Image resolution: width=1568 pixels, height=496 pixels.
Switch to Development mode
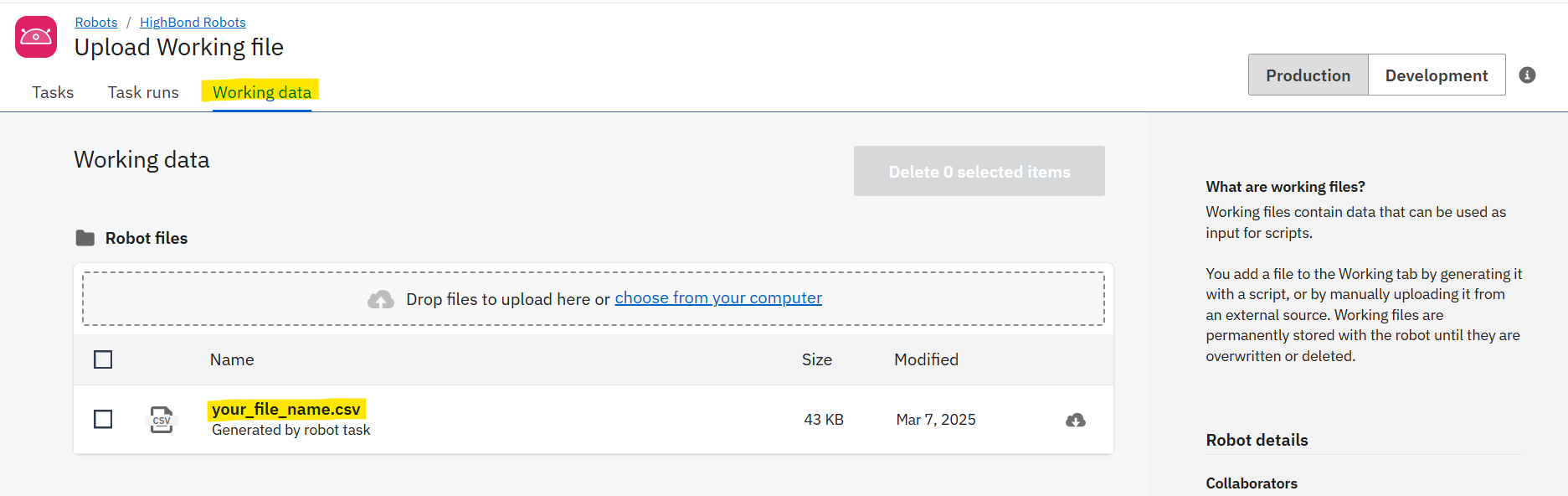point(1437,75)
